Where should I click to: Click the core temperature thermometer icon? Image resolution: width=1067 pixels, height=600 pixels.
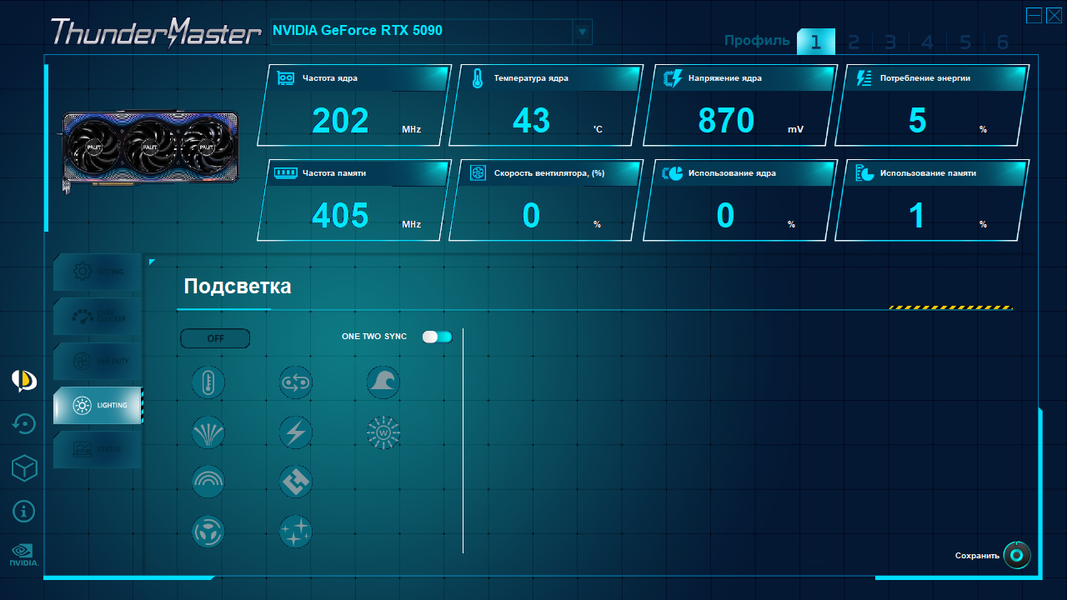(x=478, y=79)
